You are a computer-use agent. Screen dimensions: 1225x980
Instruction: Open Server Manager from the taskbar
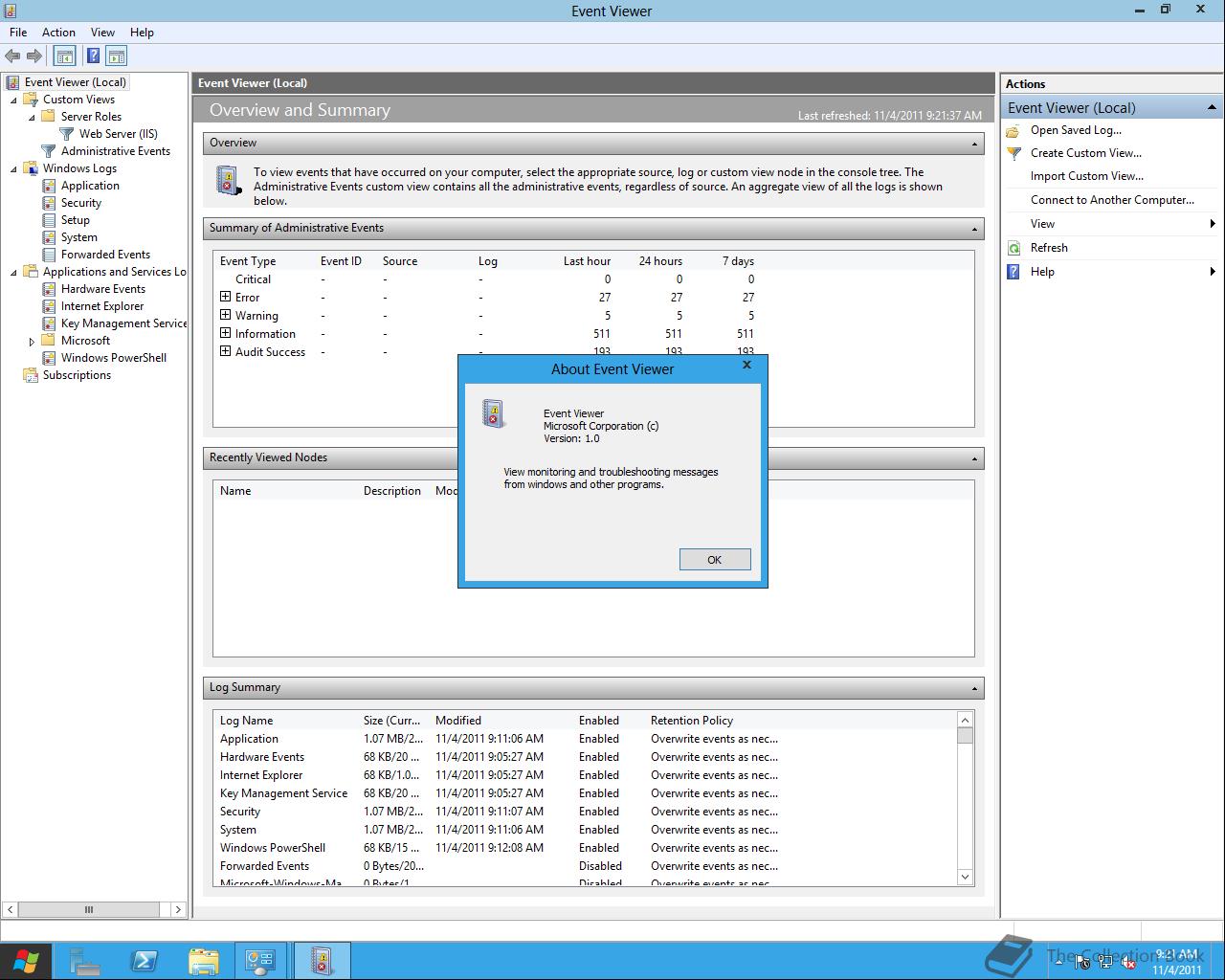[x=85, y=961]
